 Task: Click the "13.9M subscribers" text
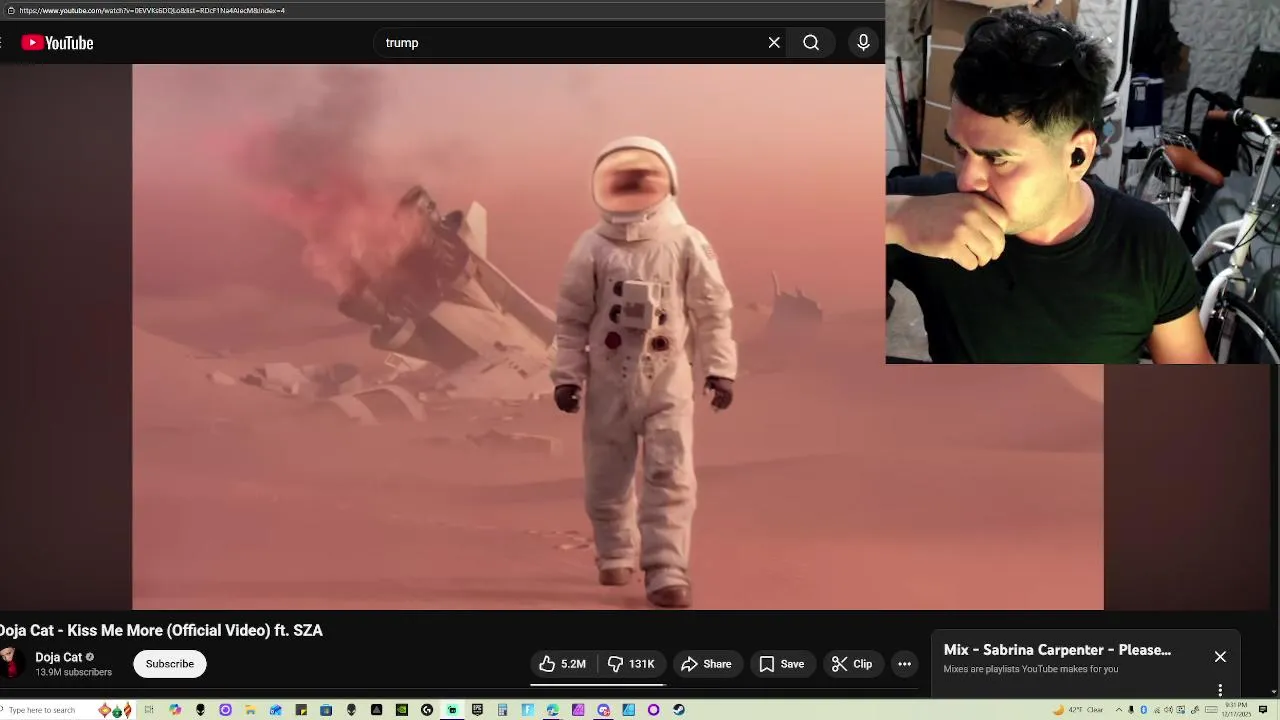tap(74, 672)
